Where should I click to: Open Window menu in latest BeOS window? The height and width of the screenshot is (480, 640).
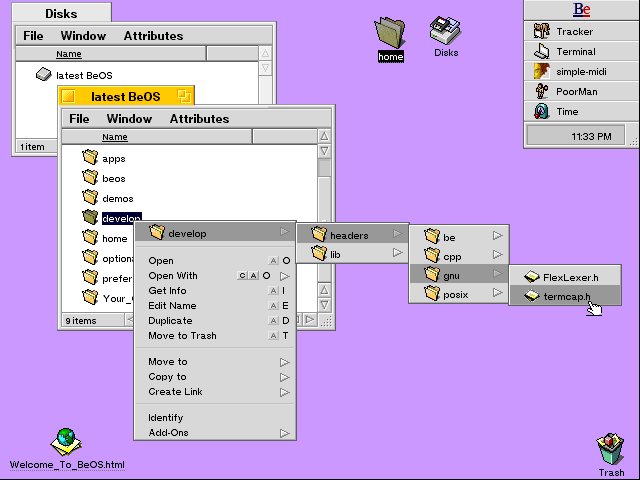tap(129, 119)
